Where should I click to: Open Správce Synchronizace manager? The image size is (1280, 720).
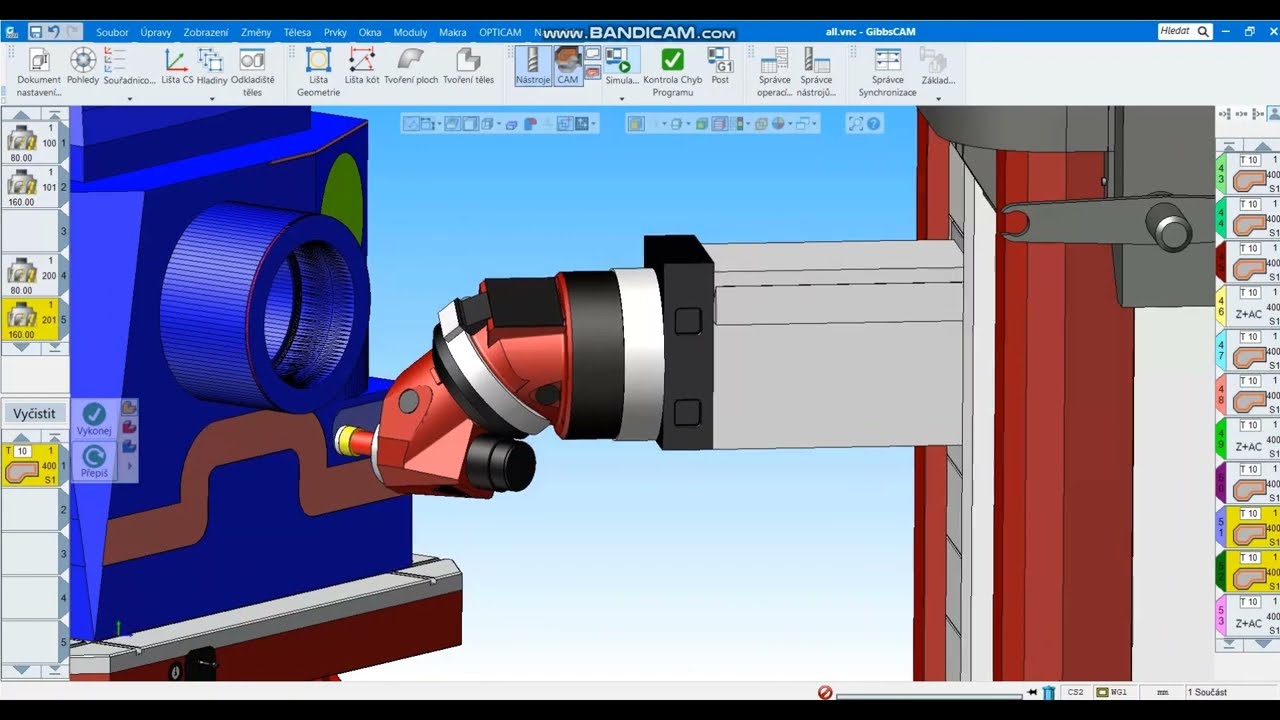pos(887,71)
